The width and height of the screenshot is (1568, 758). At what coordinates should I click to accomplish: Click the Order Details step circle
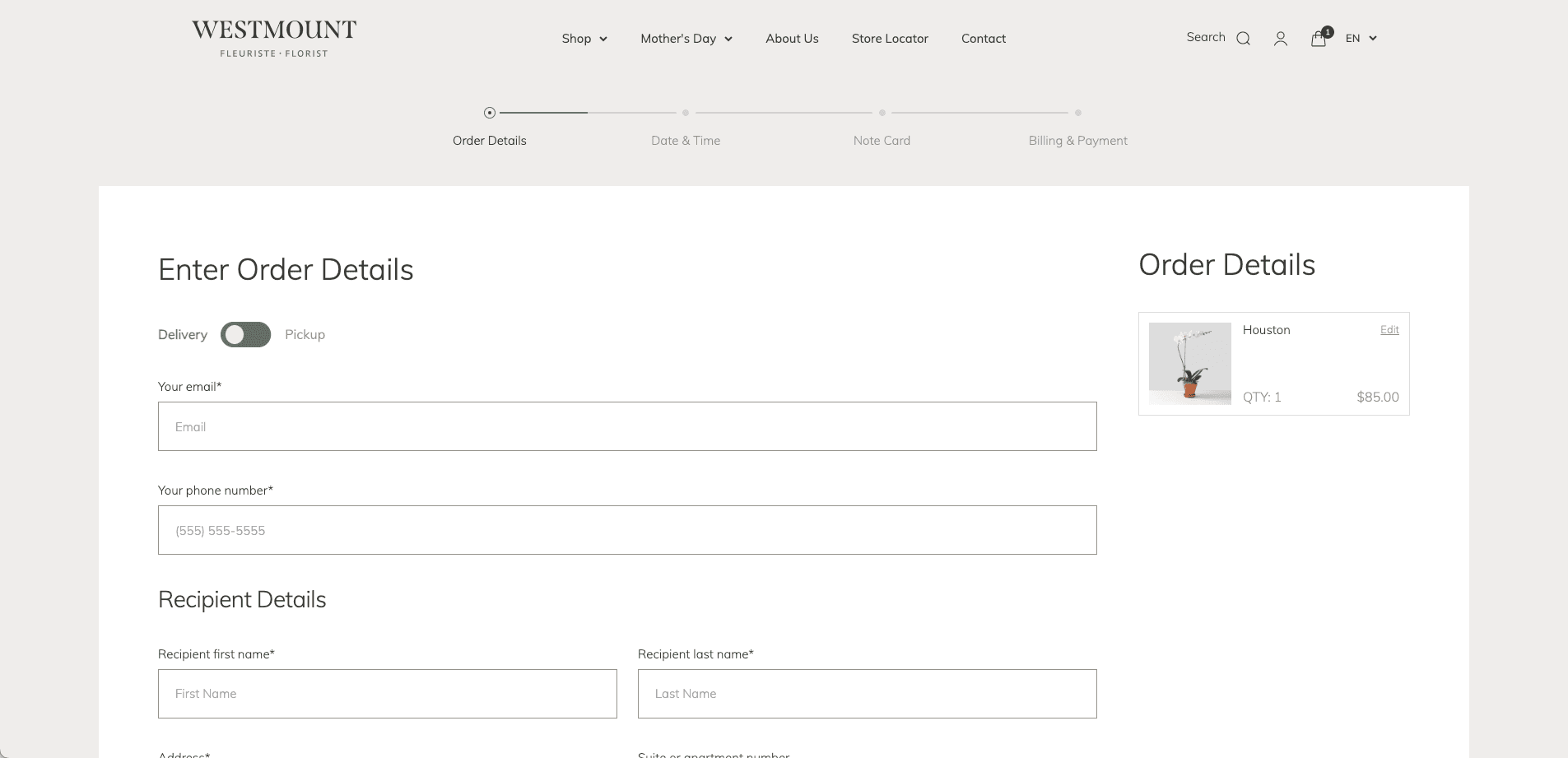tap(490, 113)
